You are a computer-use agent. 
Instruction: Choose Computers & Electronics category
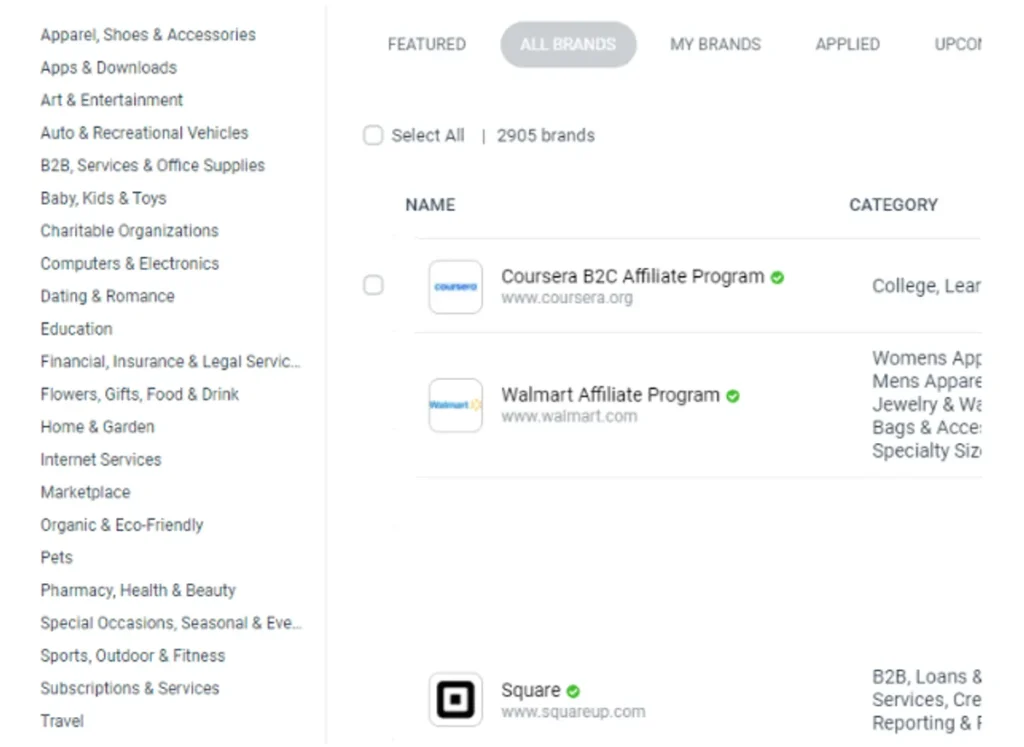[129, 264]
